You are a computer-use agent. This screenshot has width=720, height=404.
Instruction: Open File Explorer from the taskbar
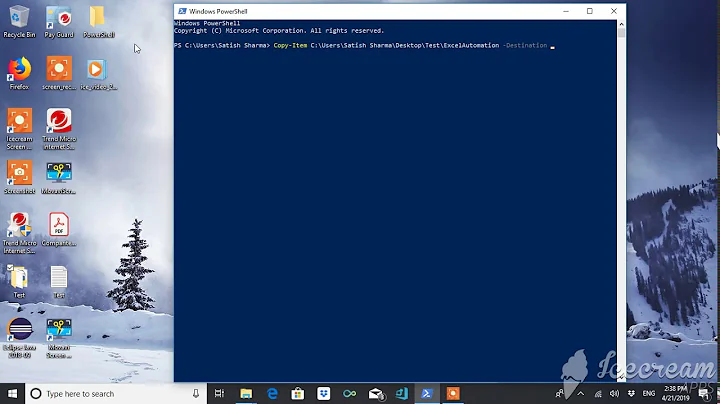click(245, 394)
